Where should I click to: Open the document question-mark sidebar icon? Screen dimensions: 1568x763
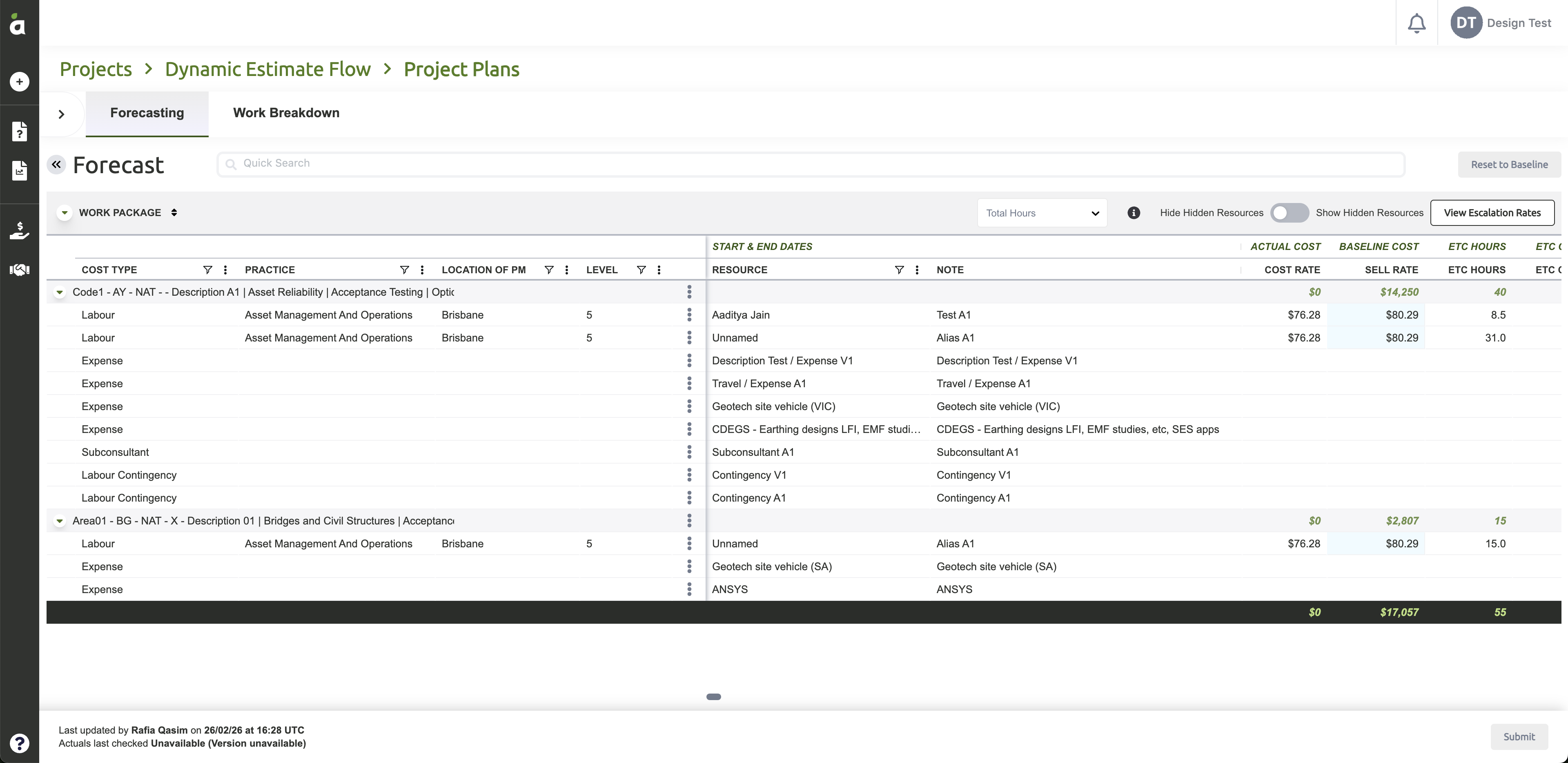(x=20, y=131)
